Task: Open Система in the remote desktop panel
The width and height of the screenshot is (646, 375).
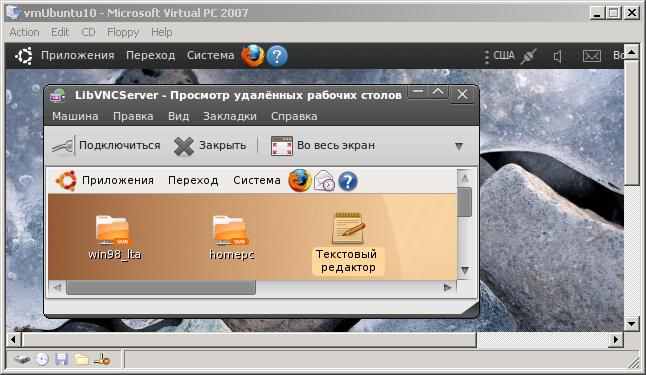Action: tap(257, 180)
